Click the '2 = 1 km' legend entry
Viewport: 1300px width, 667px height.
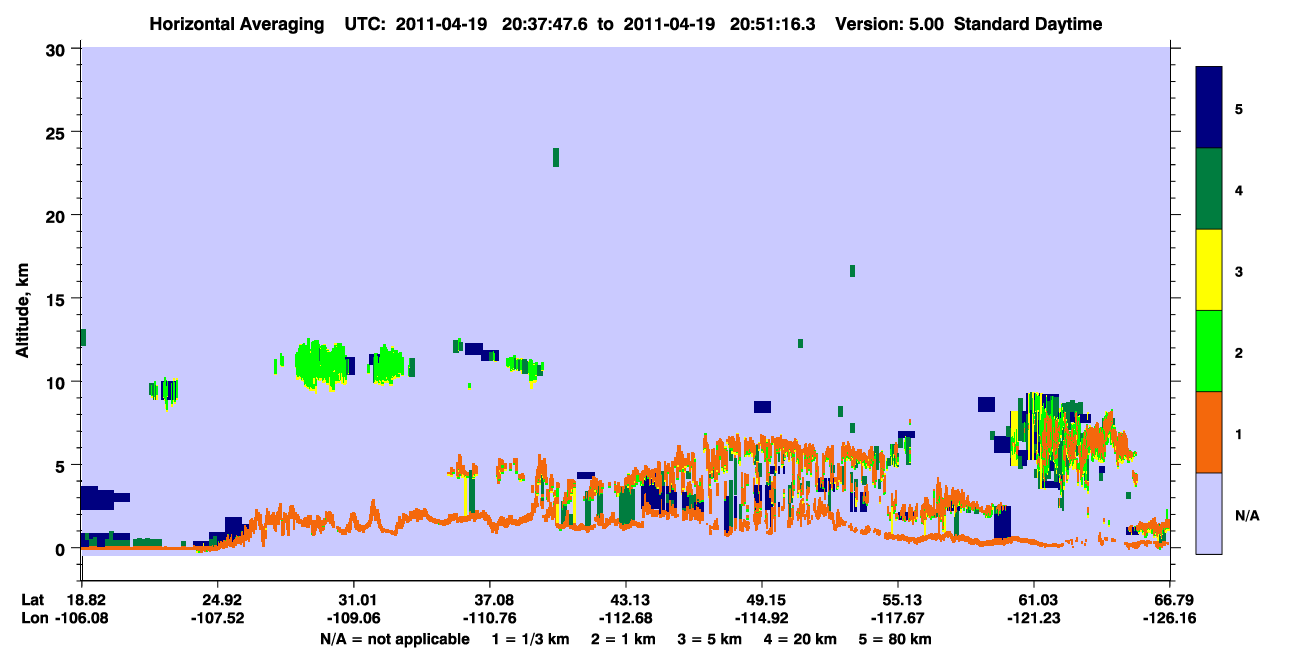coord(623,639)
